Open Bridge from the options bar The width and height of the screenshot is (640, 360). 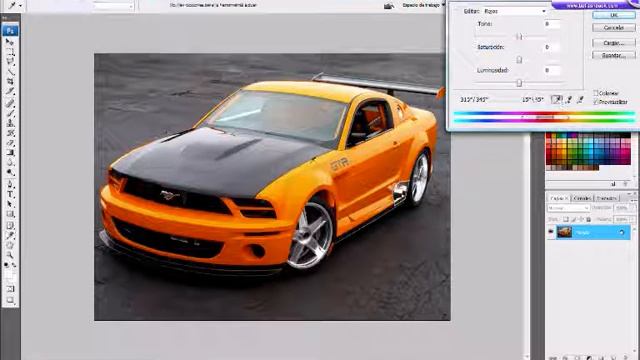389,5
